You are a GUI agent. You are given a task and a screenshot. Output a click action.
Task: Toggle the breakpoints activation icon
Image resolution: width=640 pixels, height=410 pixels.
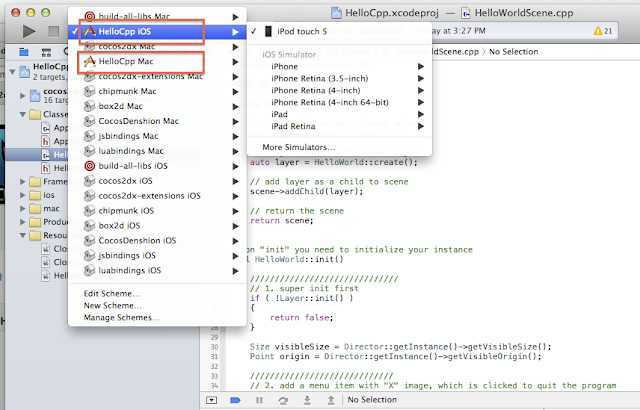click(235, 400)
